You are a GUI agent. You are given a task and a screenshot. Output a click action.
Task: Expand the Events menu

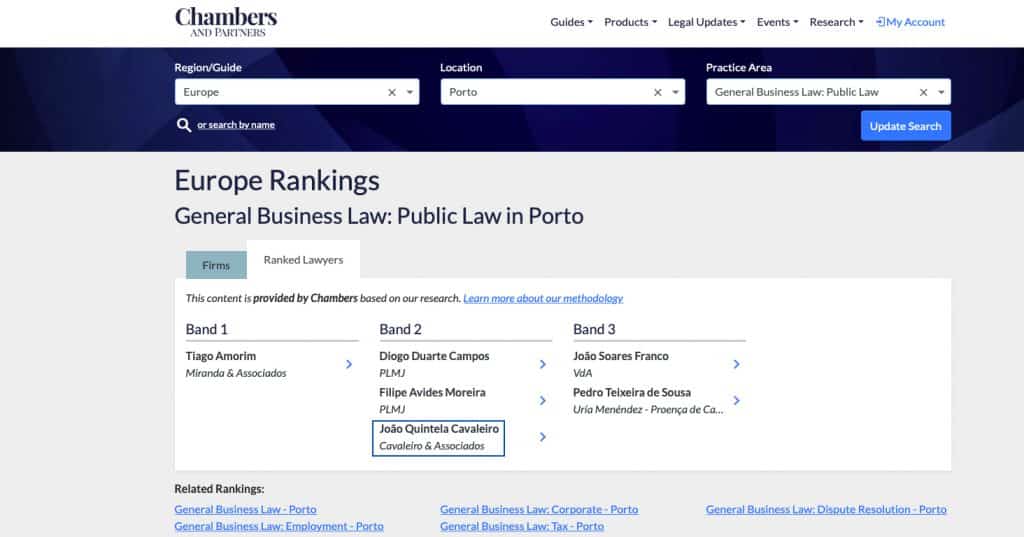(x=777, y=22)
